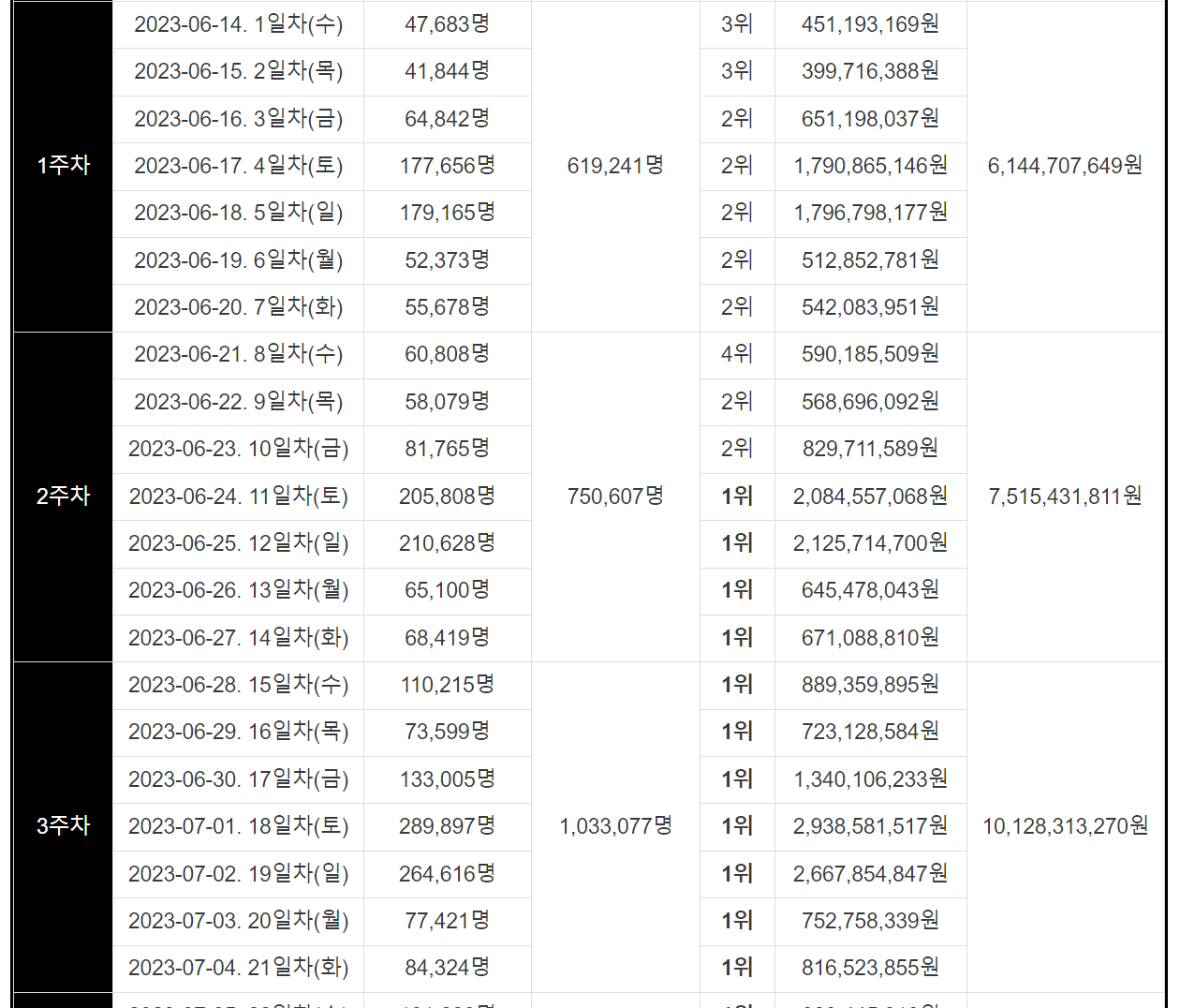Click the 1주차 week header cell
The width and height of the screenshot is (1180, 1008).
[63, 166]
